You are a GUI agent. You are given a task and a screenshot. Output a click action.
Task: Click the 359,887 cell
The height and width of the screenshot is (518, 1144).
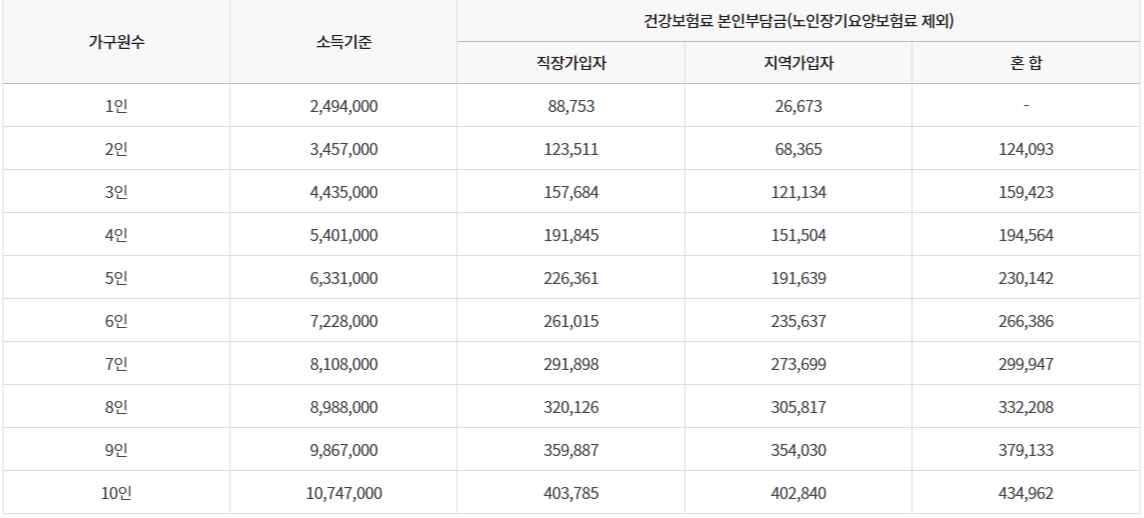coord(571,450)
